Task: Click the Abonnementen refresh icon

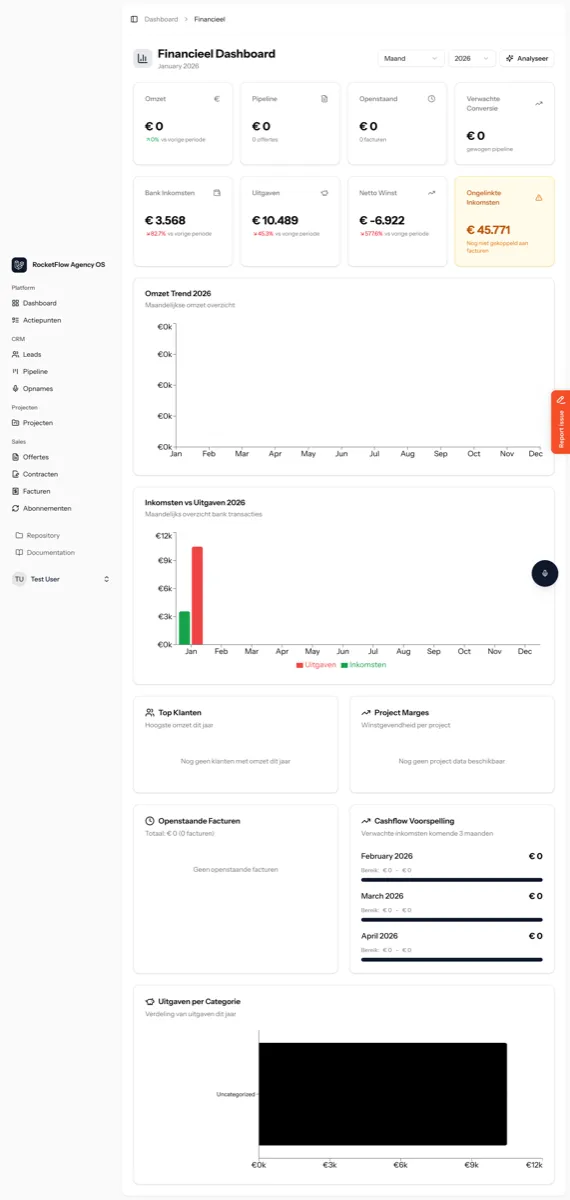Action: tap(15, 508)
